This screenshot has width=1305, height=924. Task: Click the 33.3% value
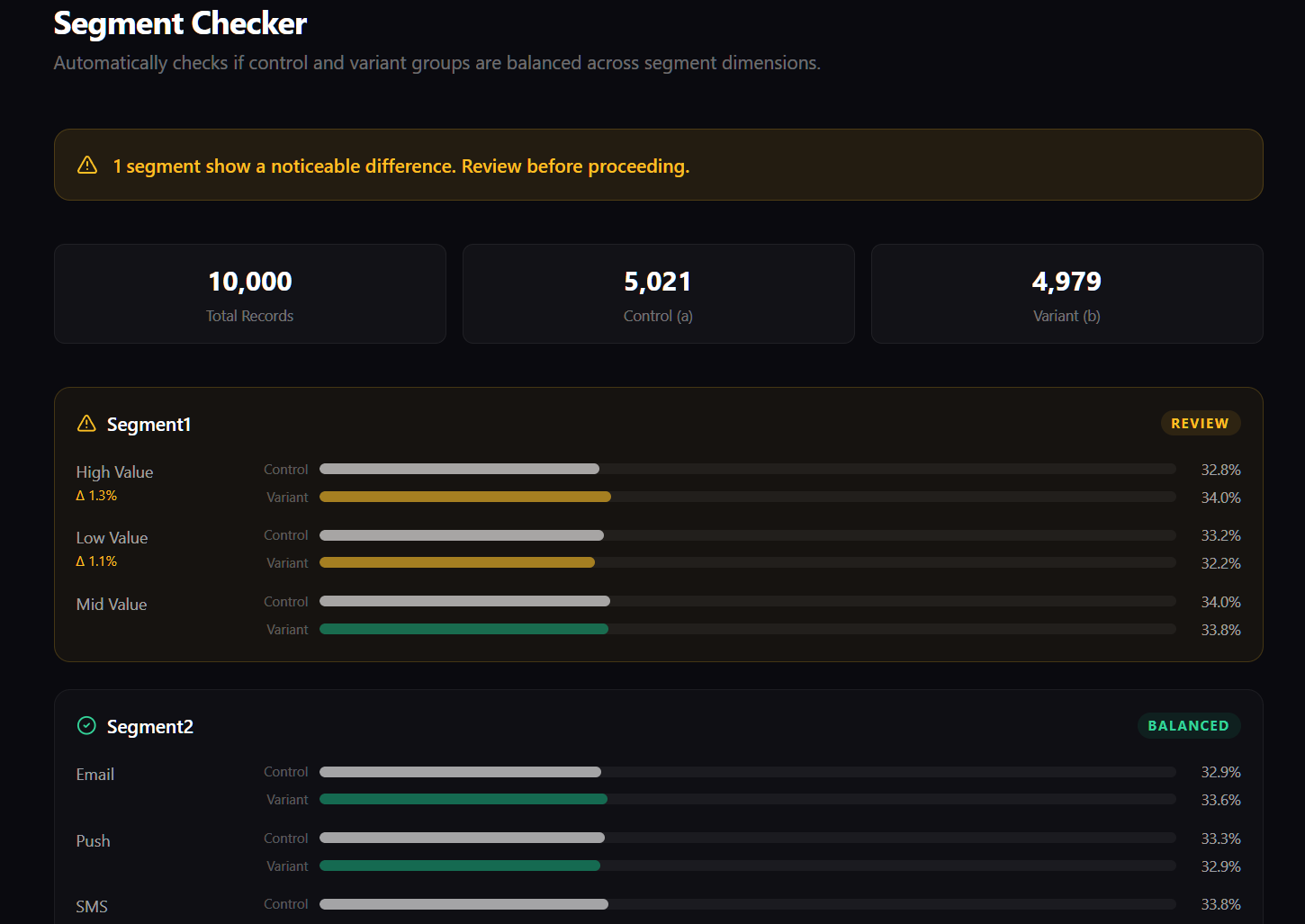tap(1220, 839)
